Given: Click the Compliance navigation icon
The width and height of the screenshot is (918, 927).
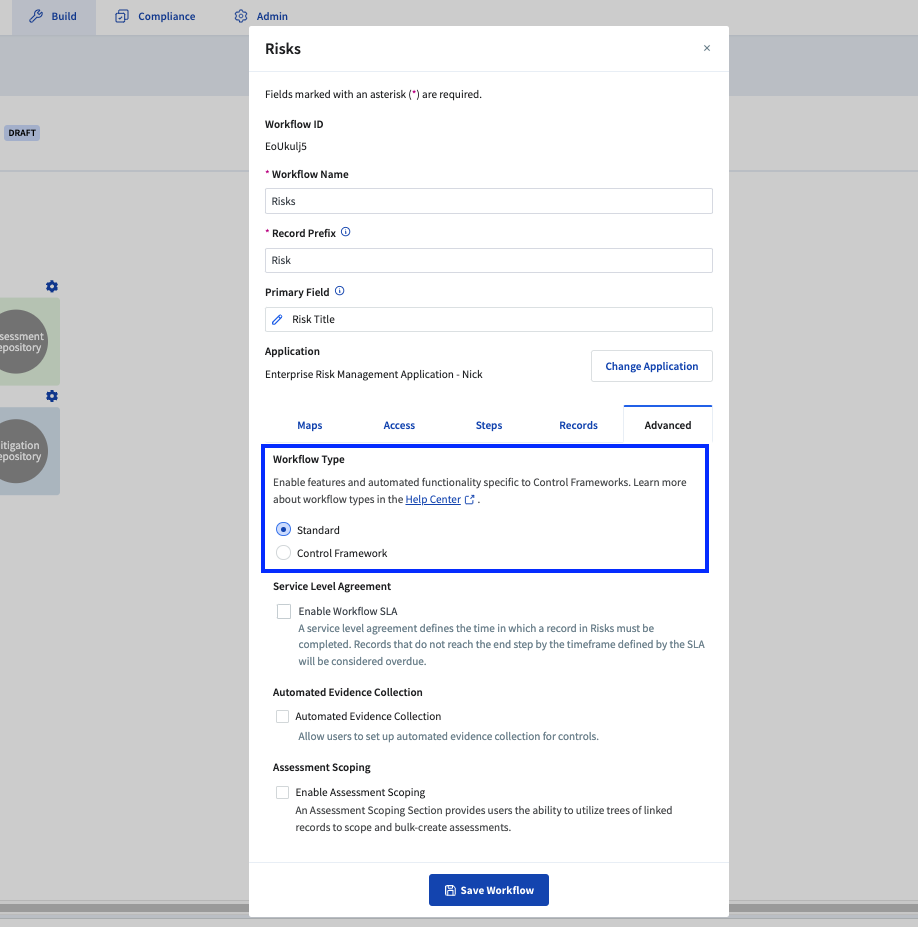Looking at the screenshot, I should (x=121, y=16).
